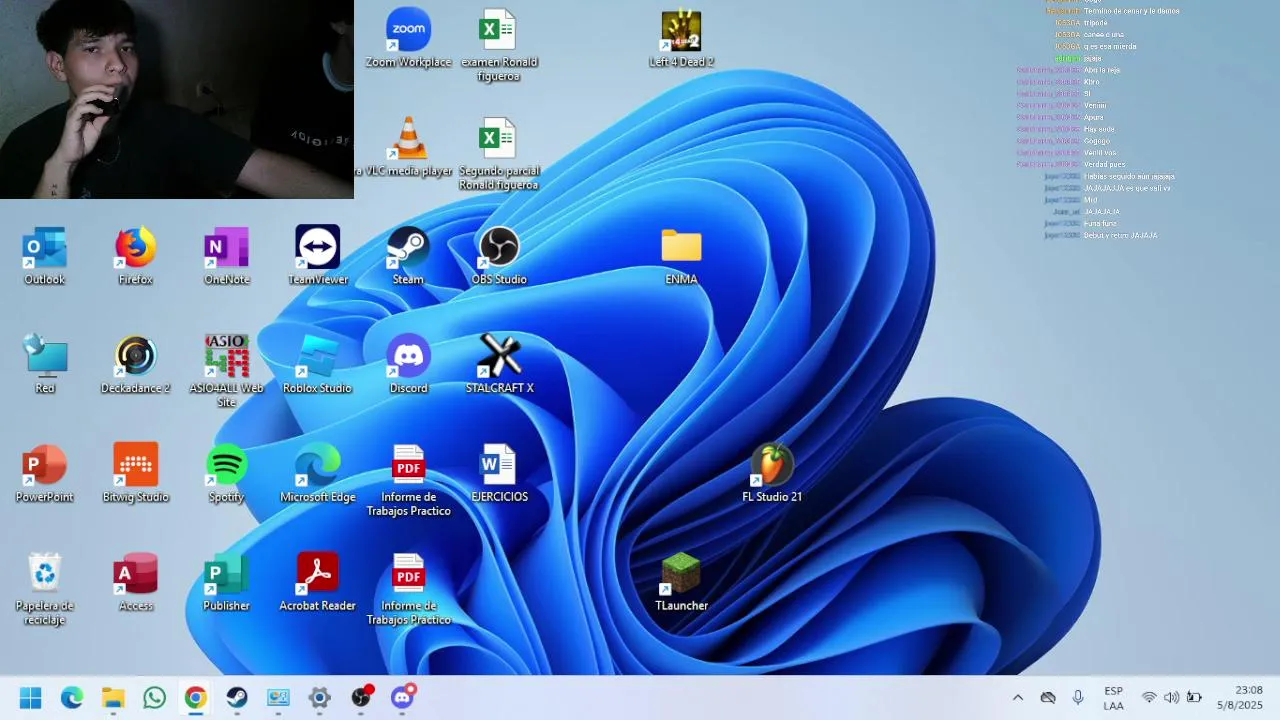Click the battery tray icon
This screenshot has height=720, width=1280.
pyautogui.click(x=1194, y=698)
